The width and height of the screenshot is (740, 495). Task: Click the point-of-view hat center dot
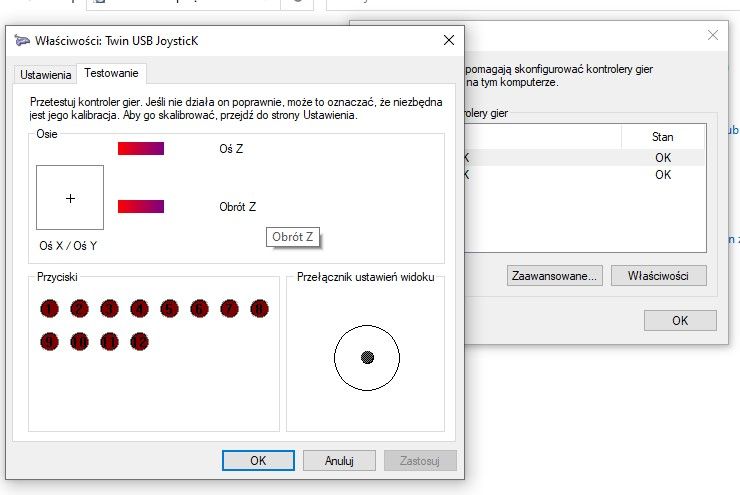tap(367, 357)
